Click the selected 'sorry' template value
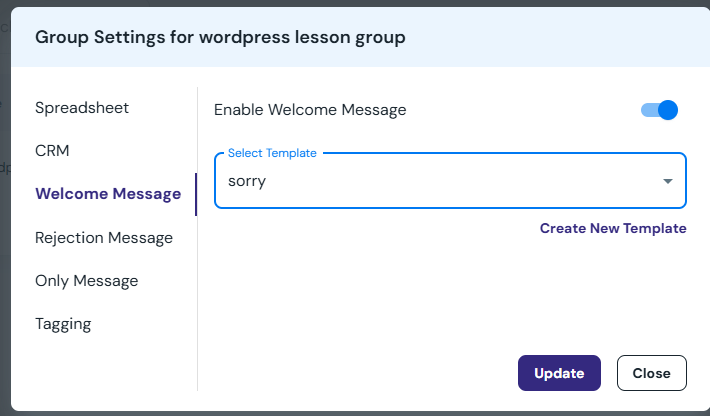Screen dimensions: 710x416 247,181
